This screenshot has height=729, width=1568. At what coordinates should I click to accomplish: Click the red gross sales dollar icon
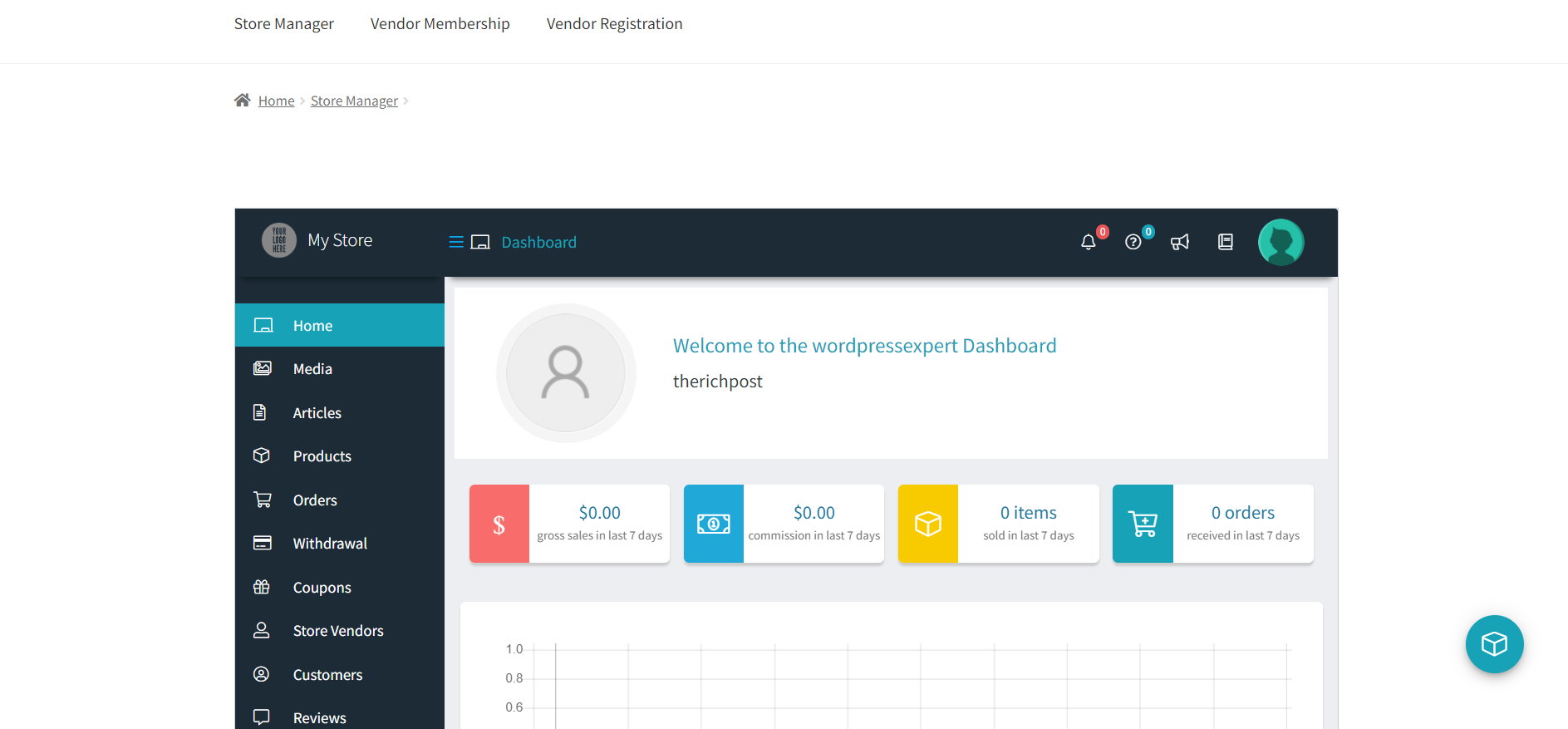(499, 524)
